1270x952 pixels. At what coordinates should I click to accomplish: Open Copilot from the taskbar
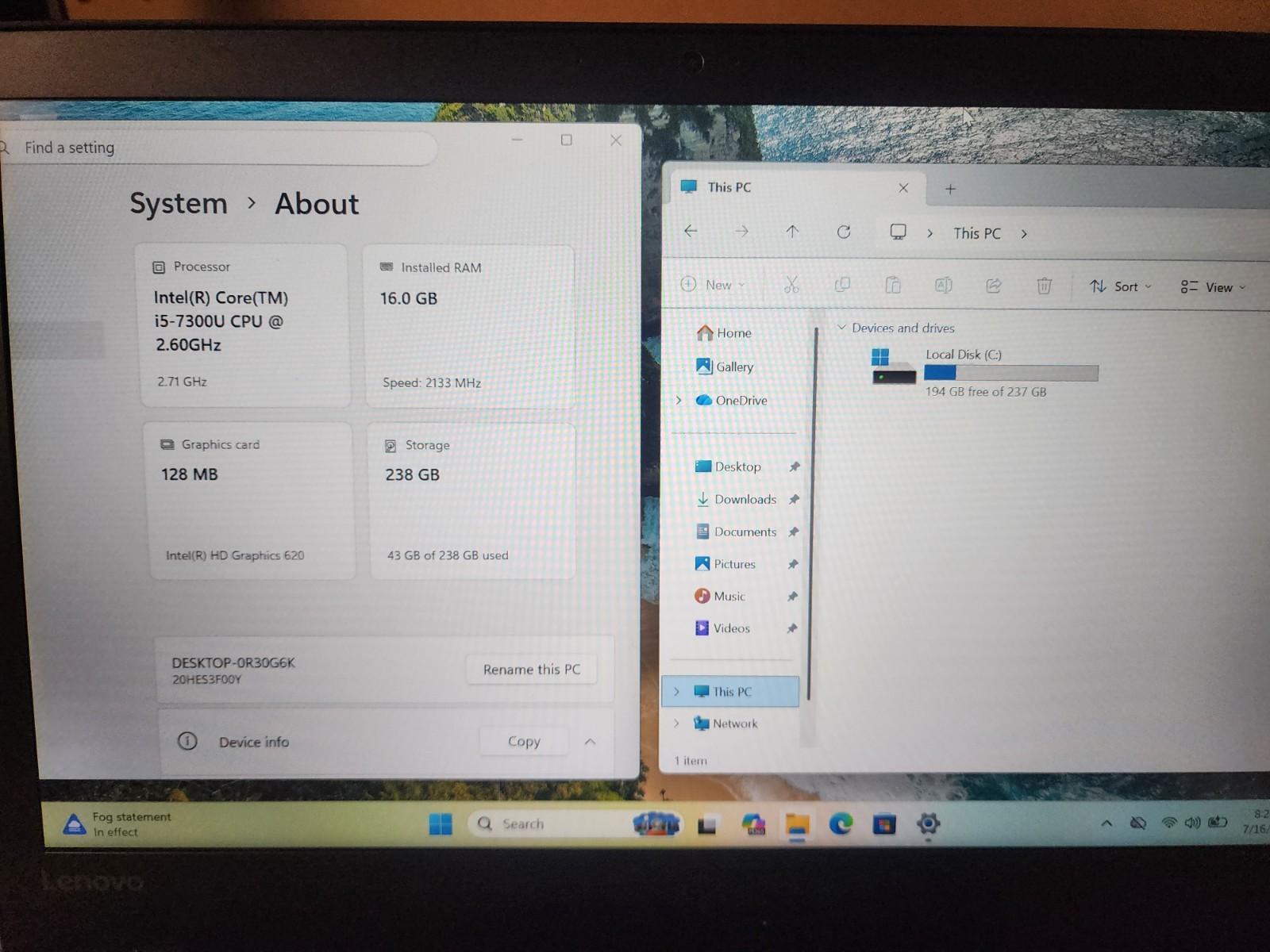tap(752, 825)
